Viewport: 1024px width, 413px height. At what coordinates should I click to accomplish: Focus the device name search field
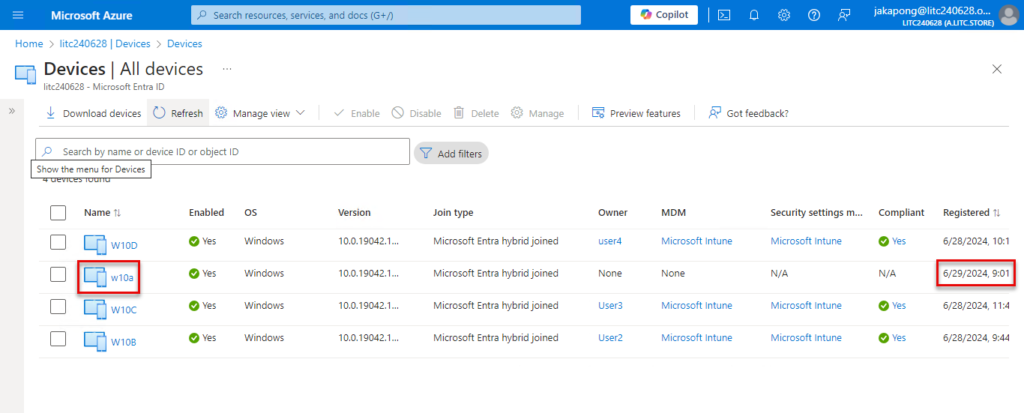click(223, 152)
